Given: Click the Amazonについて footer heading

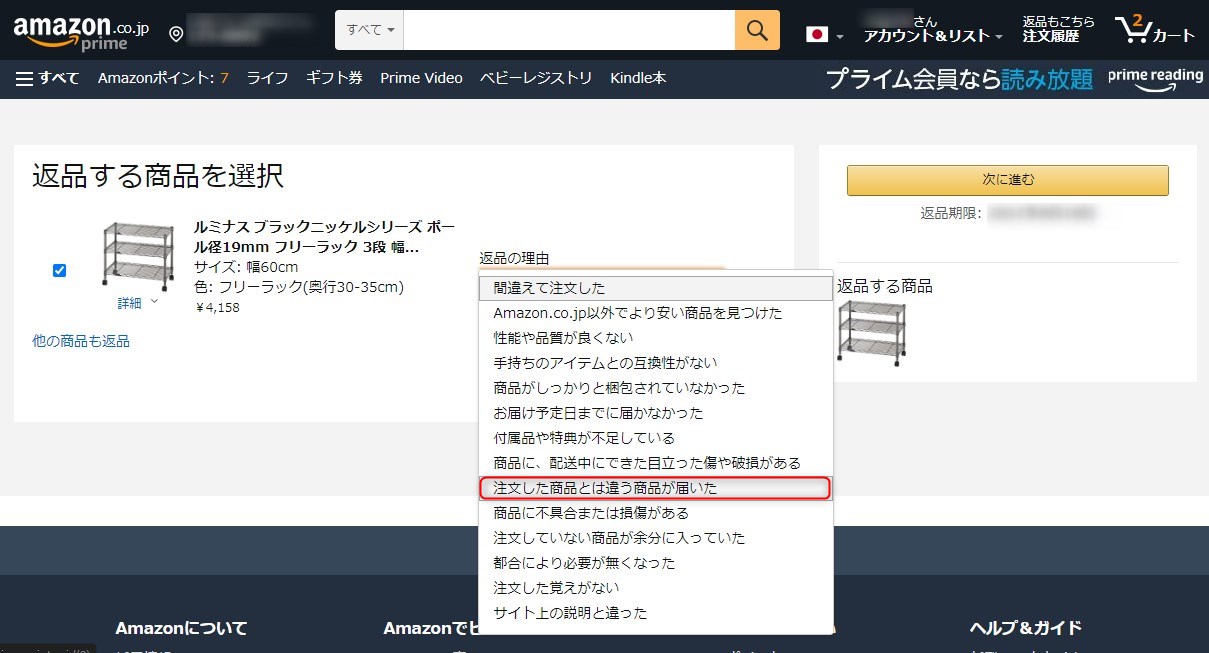Looking at the screenshot, I should (181, 628).
